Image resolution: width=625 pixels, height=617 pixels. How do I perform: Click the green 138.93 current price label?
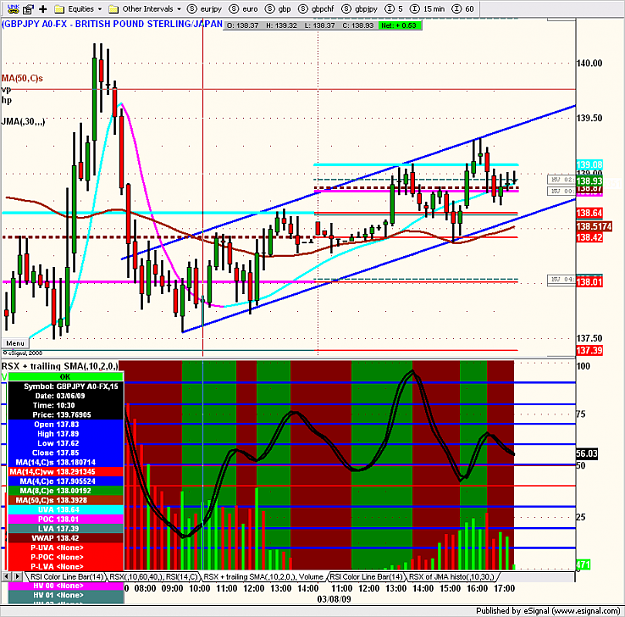click(589, 181)
